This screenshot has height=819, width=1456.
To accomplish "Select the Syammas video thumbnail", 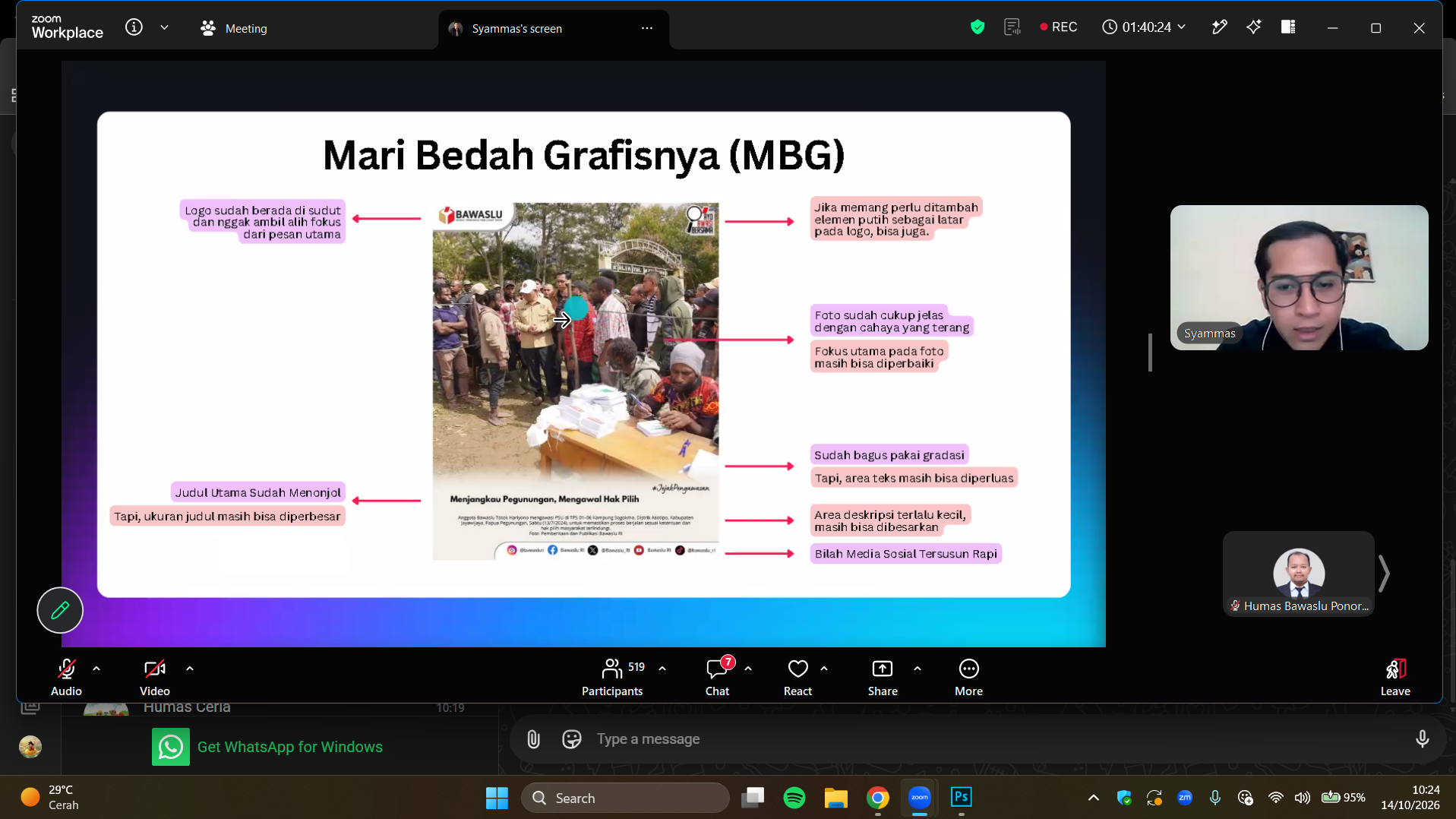I will point(1299,277).
